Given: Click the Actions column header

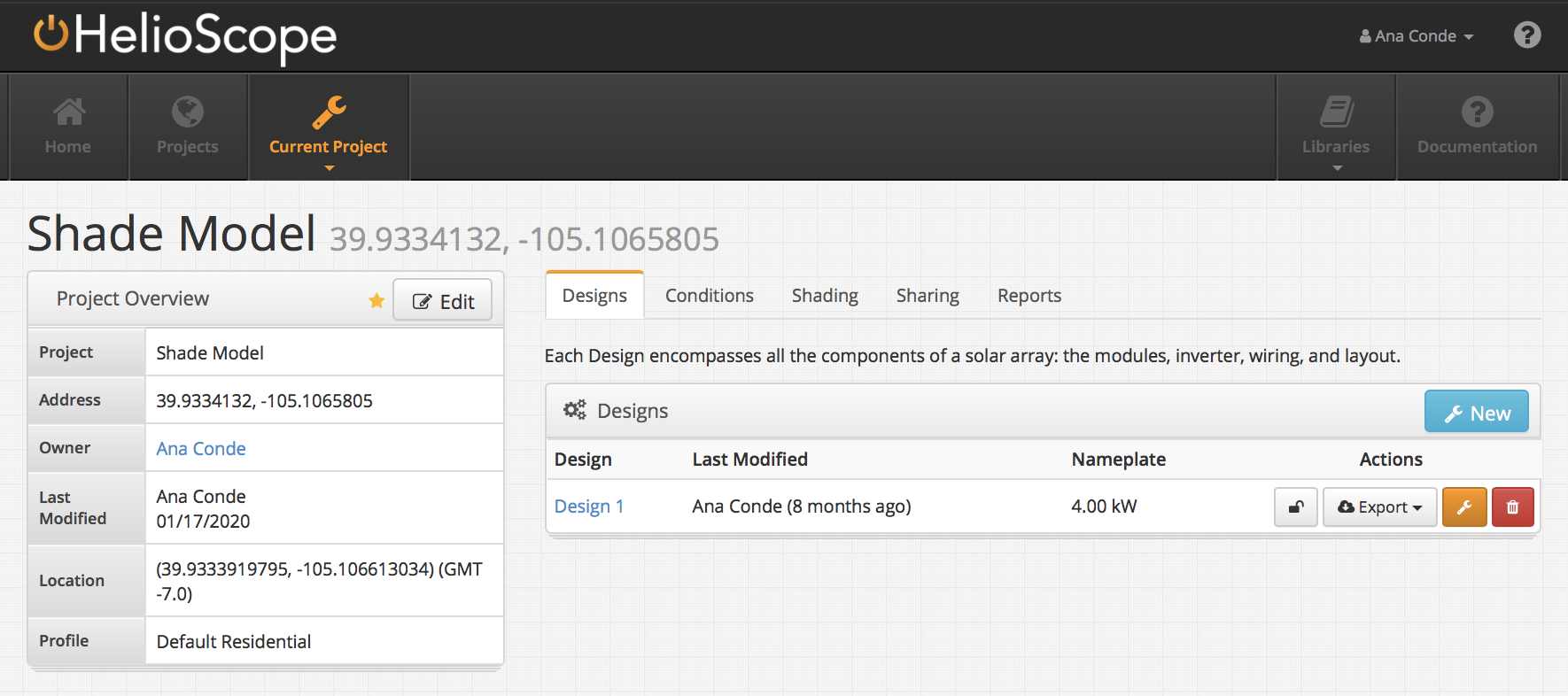Looking at the screenshot, I should pyautogui.click(x=1391, y=460).
